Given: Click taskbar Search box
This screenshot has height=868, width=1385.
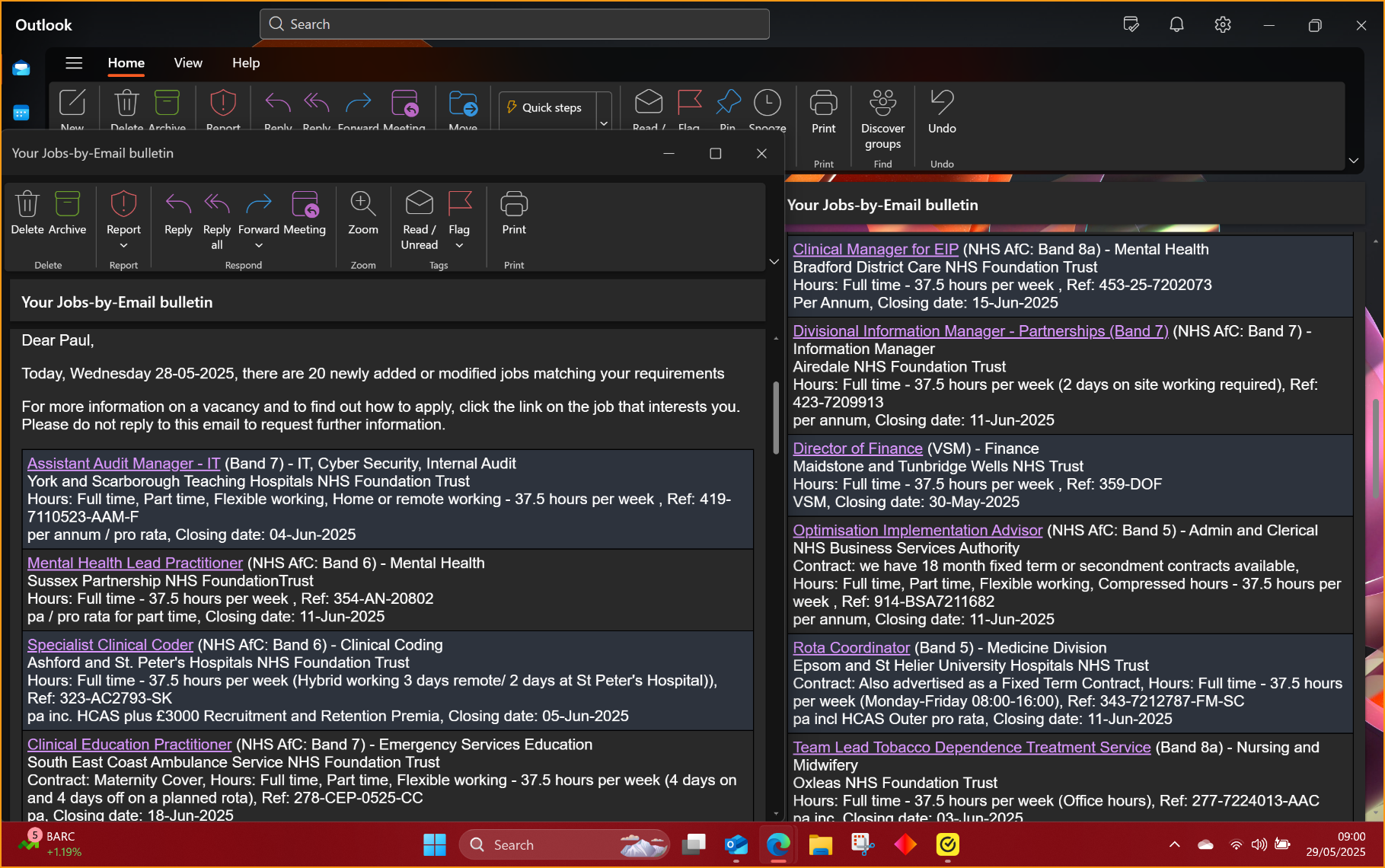Looking at the screenshot, I should (564, 844).
